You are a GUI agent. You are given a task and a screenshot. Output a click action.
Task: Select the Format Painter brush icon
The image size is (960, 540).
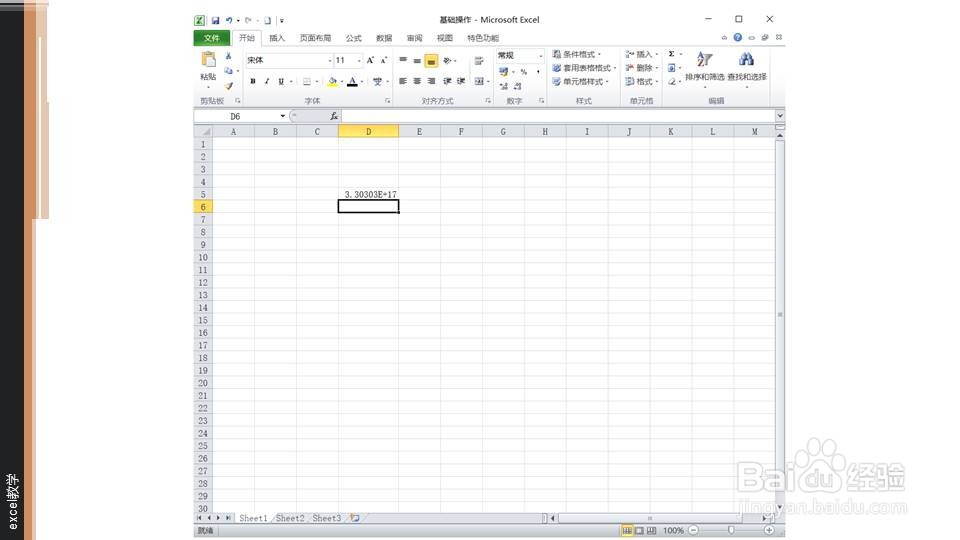coord(228,86)
